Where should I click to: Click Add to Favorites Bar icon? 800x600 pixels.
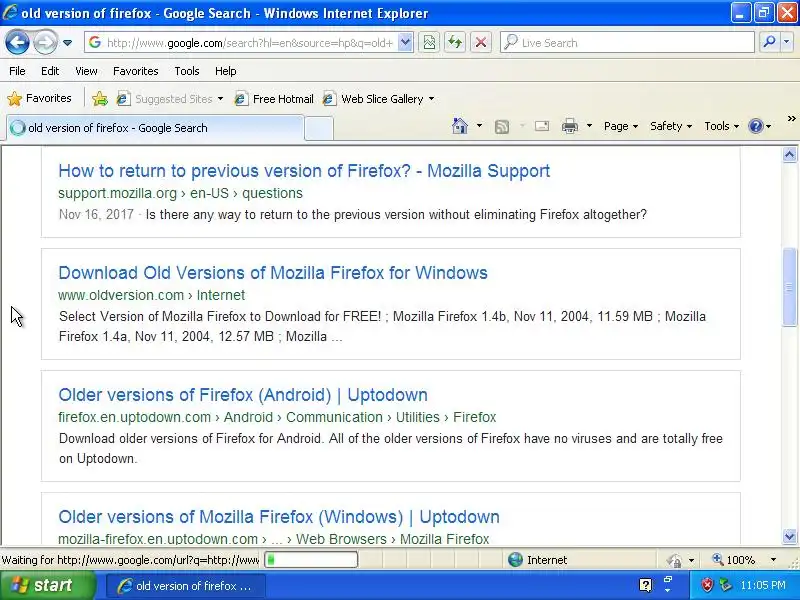click(x=100, y=98)
